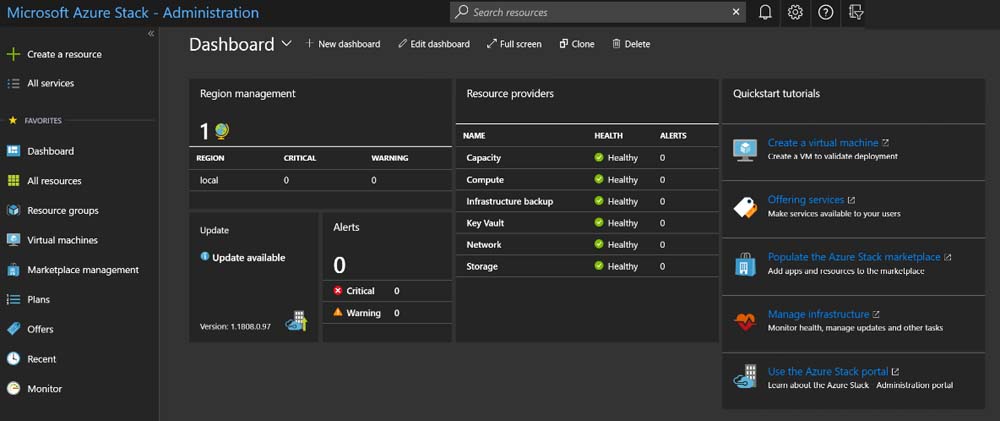Collapse the left sidebar with chevron
The height and width of the screenshot is (421, 1000).
[x=151, y=34]
